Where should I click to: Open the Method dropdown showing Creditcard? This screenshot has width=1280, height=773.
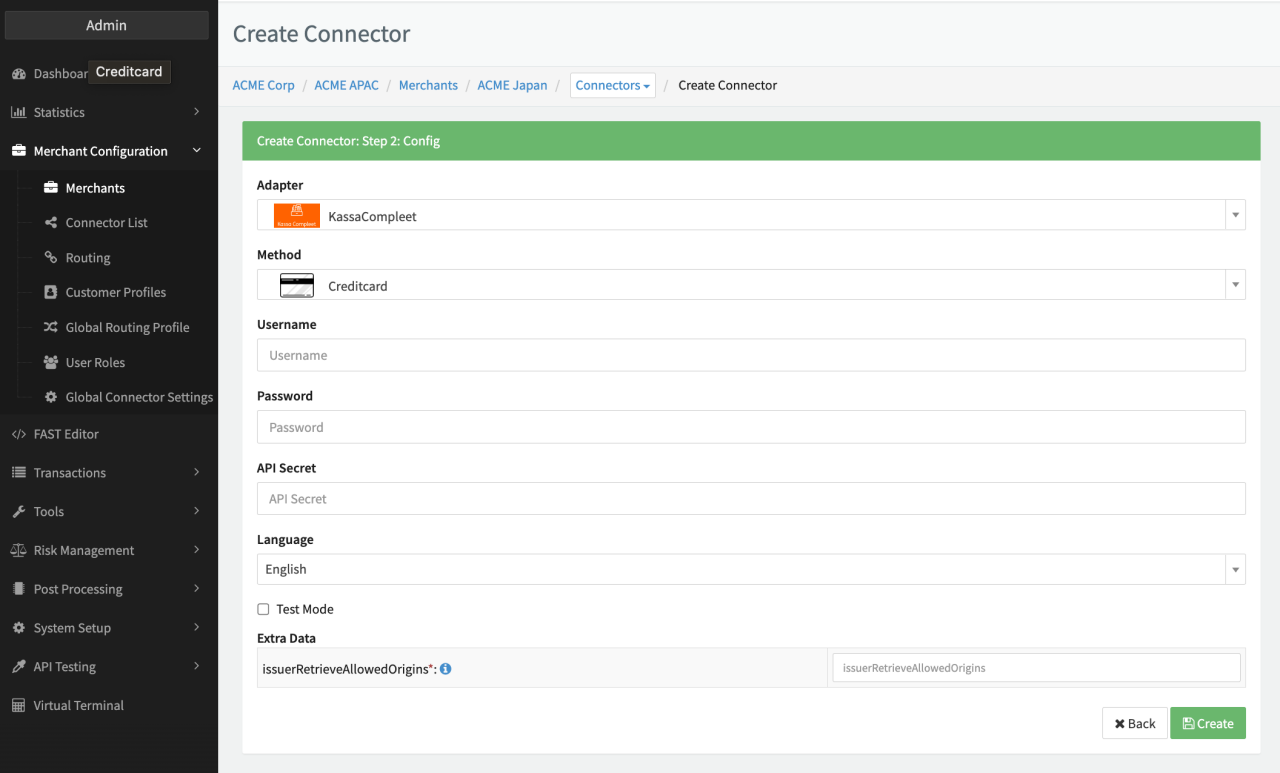pyautogui.click(x=750, y=286)
